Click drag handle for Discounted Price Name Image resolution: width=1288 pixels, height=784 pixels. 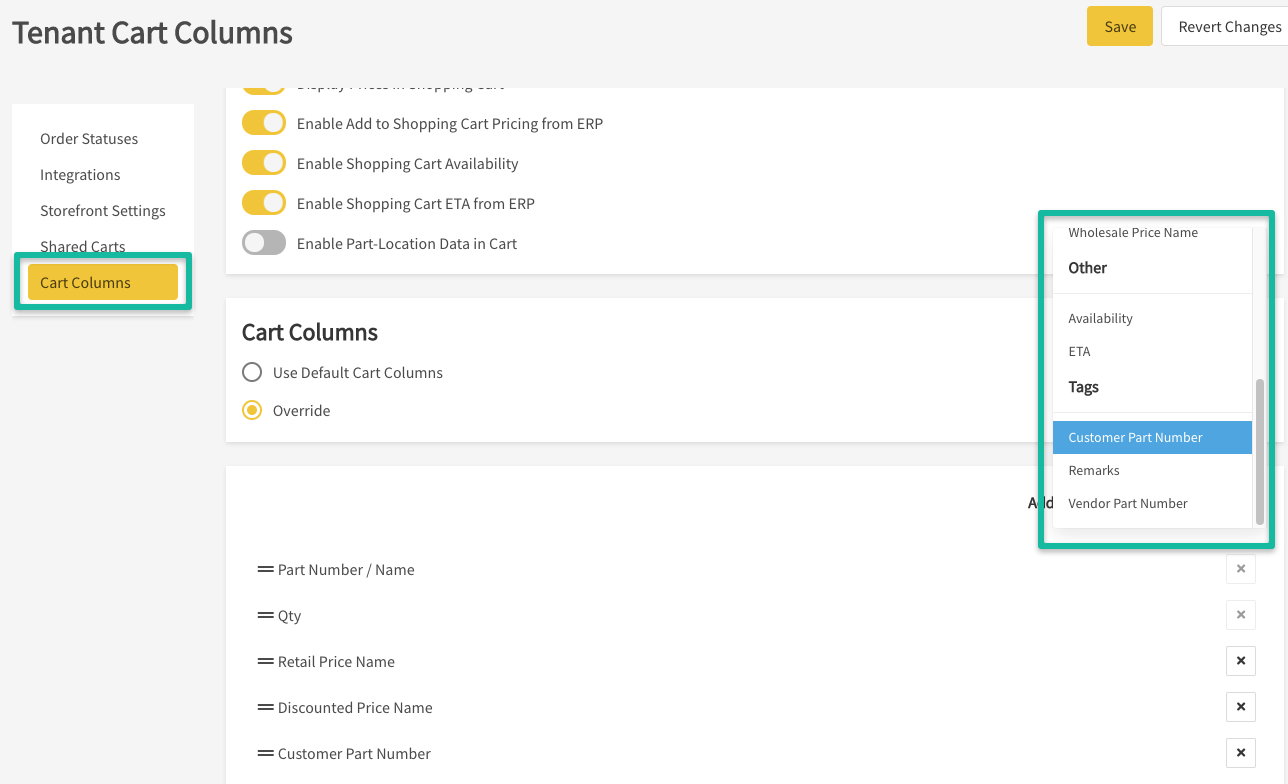[265, 707]
